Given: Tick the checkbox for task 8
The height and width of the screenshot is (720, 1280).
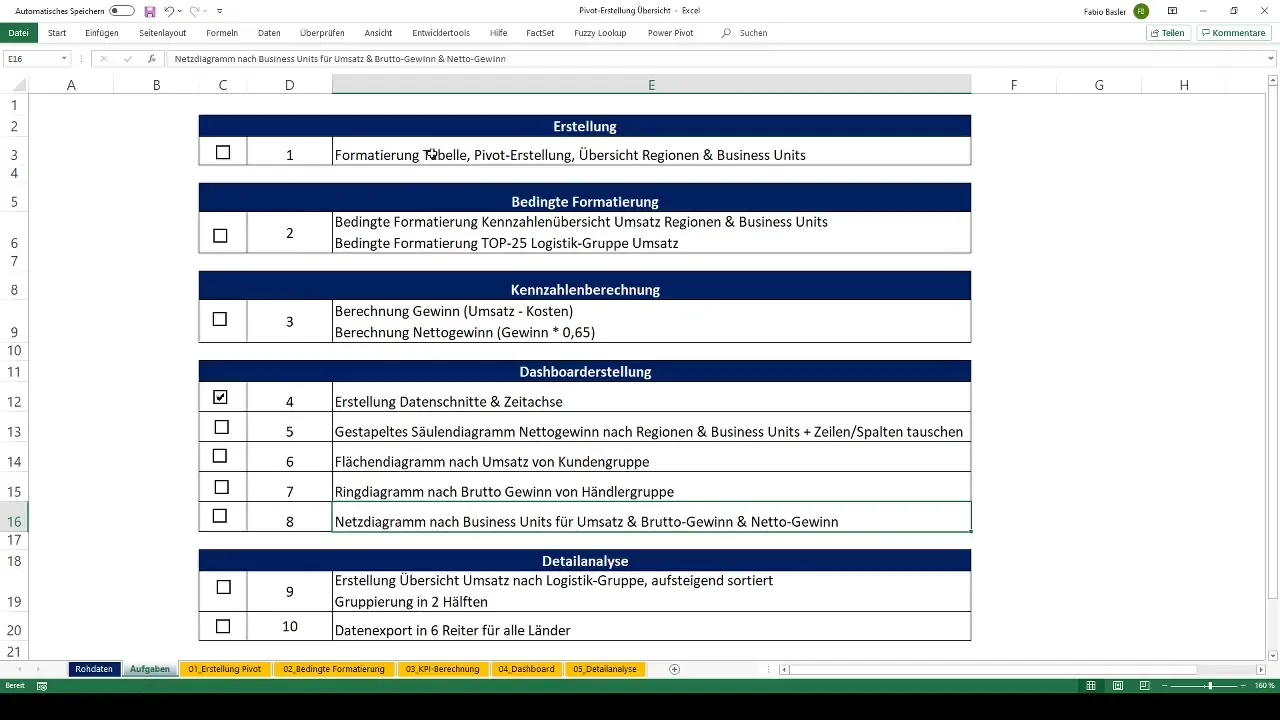Looking at the screenshot, I should pyautogui.click(x=220, y=516).
